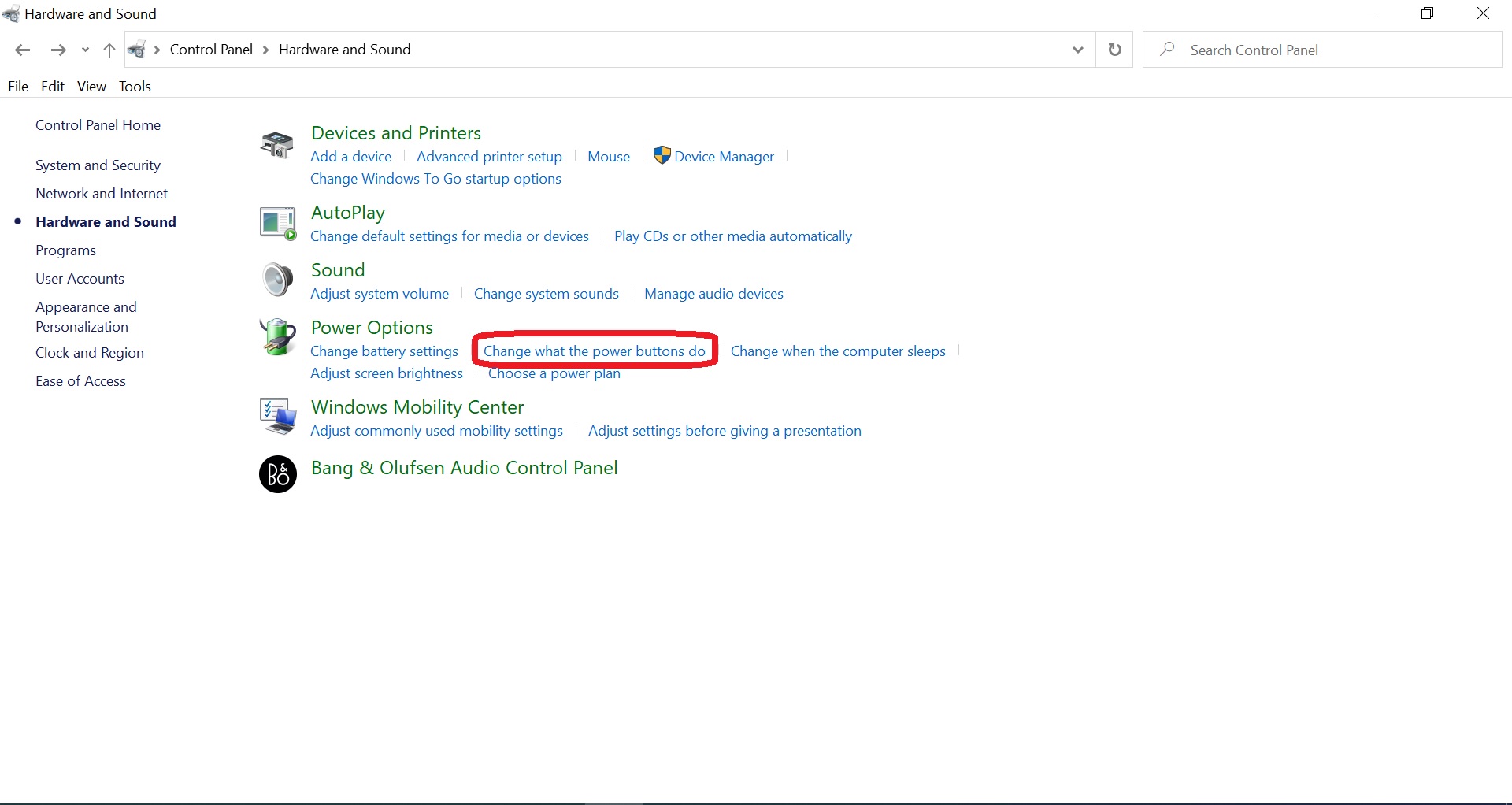The image size is (1512, 805).
Task: Open the Power Options battery icon
Action: [x=277, y=338]
